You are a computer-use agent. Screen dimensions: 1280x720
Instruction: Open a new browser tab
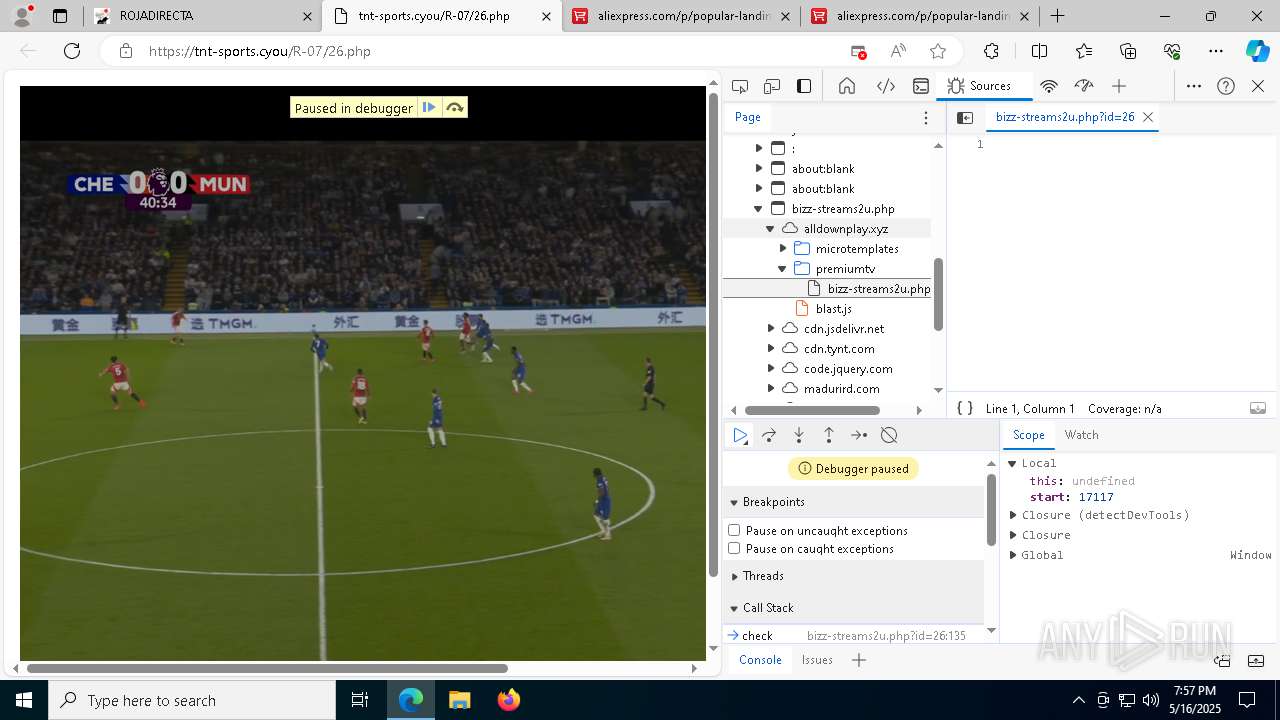coord(1057,16)
